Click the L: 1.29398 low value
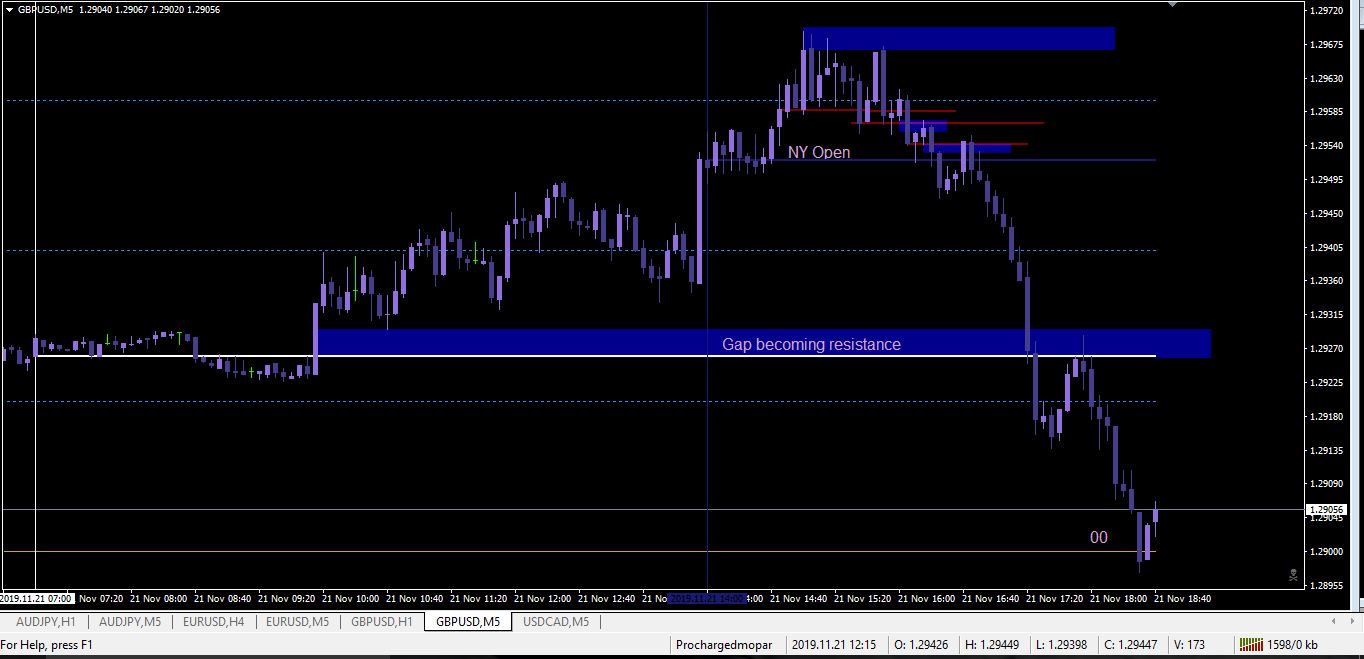The image size is (1364, 659). point(1061,645)
